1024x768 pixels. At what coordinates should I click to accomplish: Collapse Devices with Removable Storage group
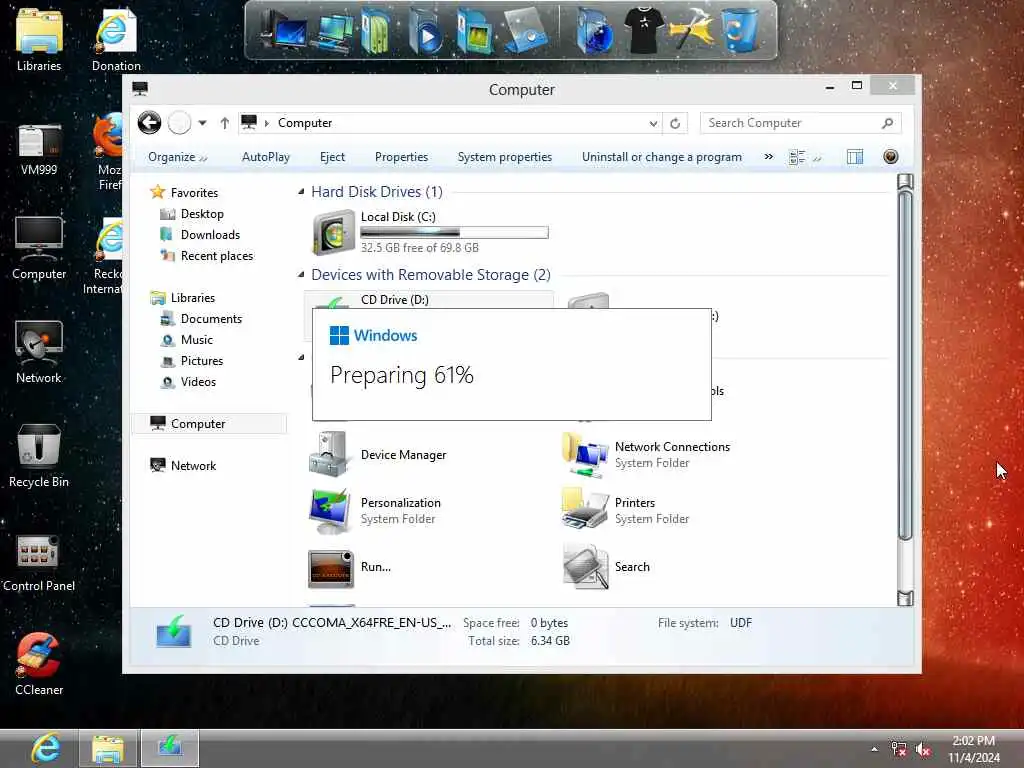coord(301,274)
